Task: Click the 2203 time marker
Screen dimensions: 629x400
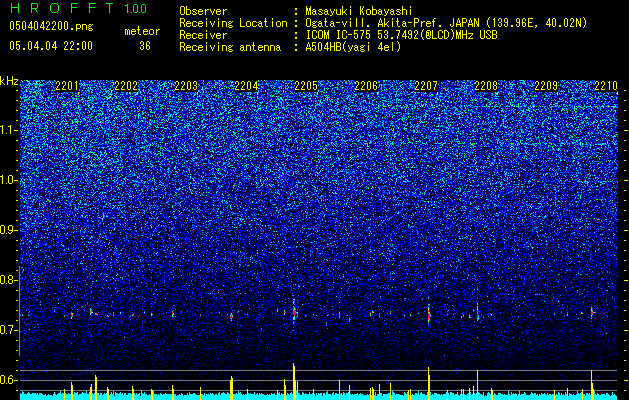Action: [186, 86]
